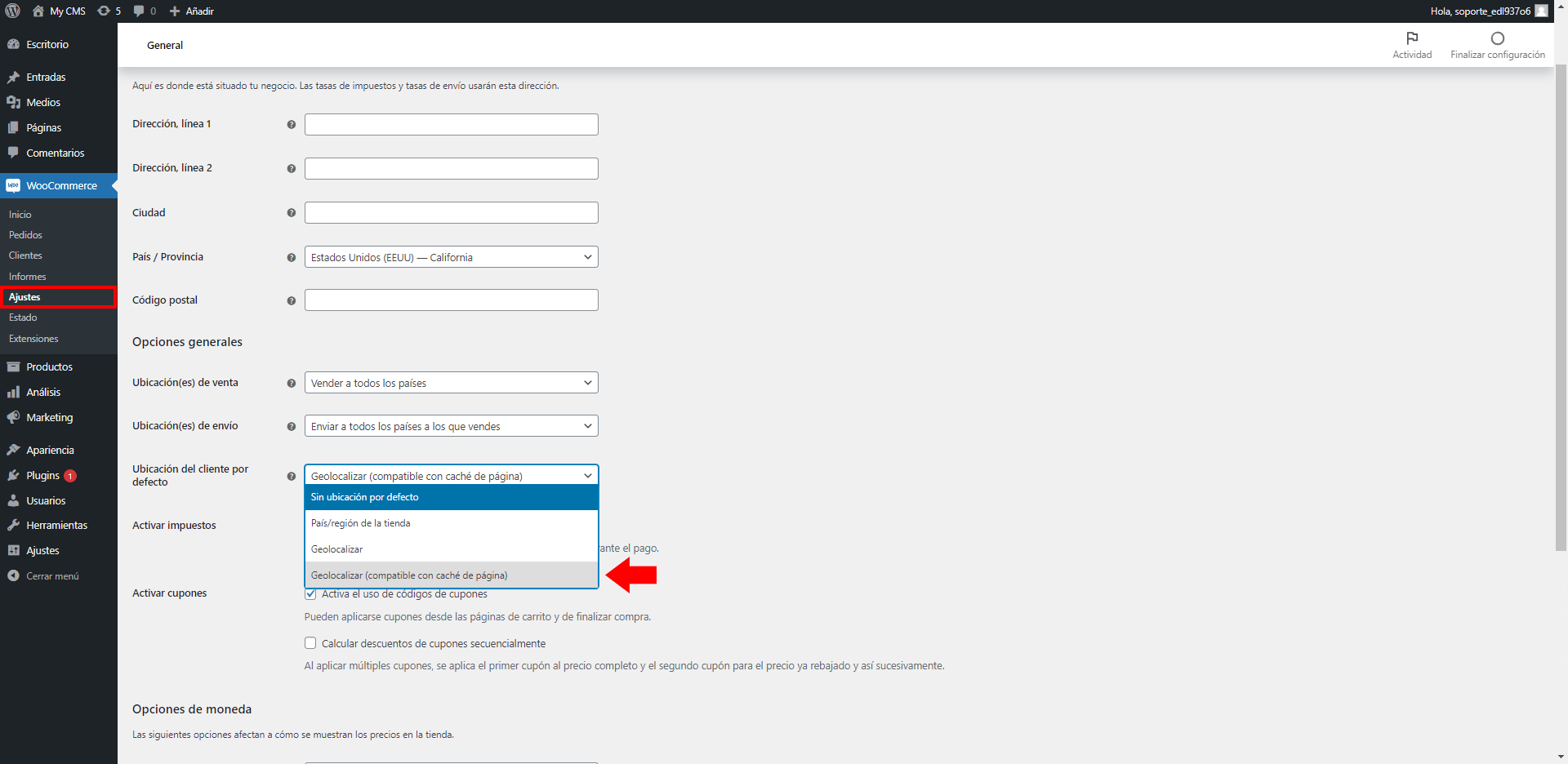Open Escritorio dashboard in sidebar

pyautogui.click(x=59, y=44)
